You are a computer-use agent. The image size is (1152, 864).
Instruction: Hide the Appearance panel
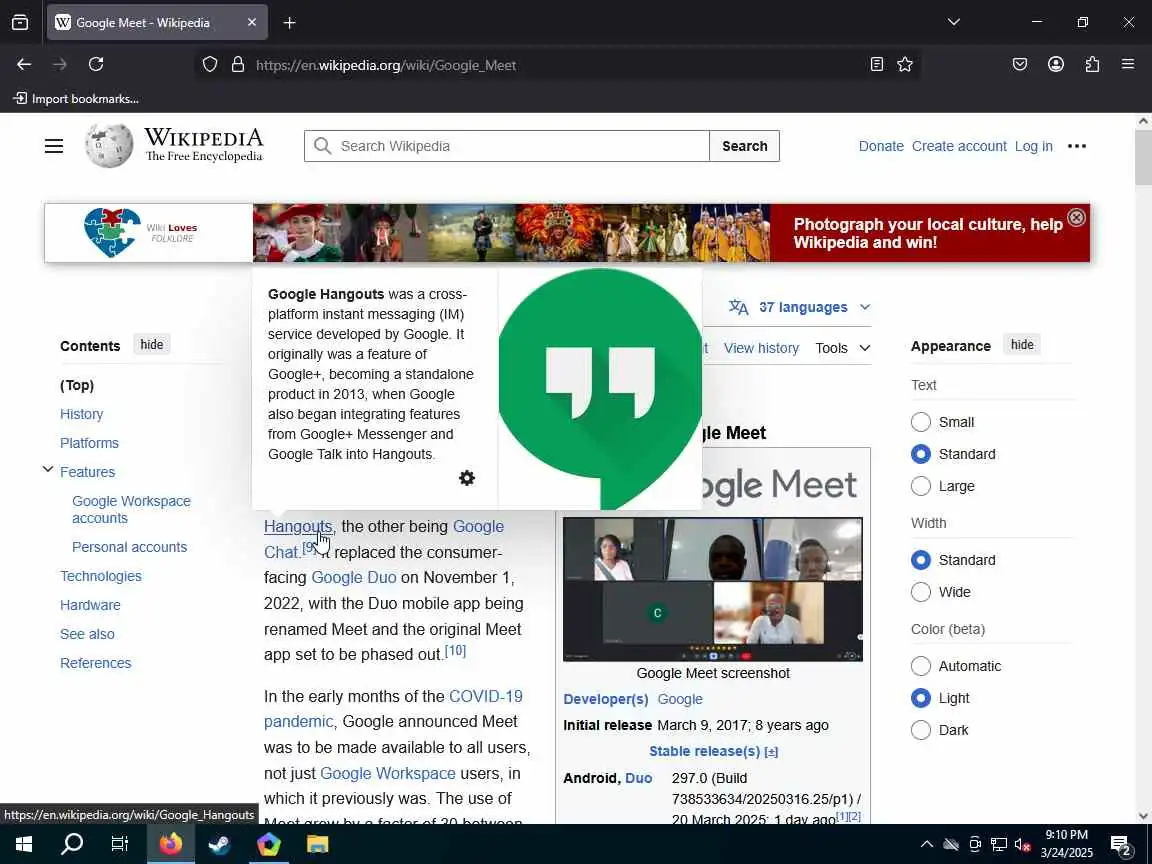point(1022,345)
